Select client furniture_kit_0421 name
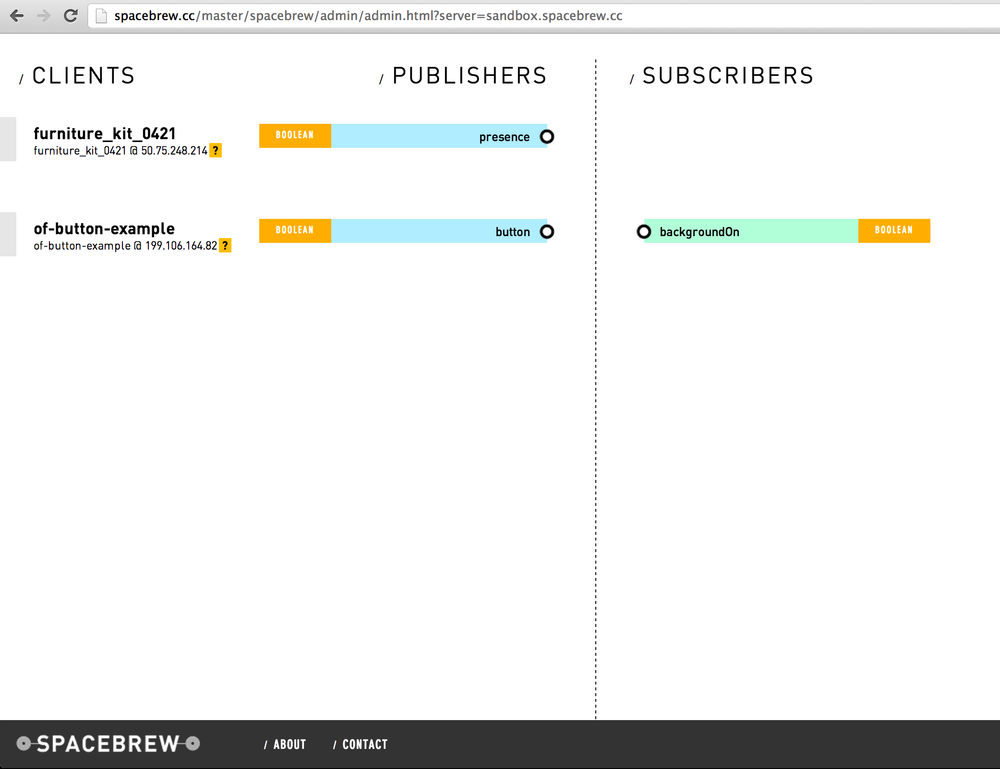Image resolution: width=1000 pixels, height=769 pixels. pos(105,133)
